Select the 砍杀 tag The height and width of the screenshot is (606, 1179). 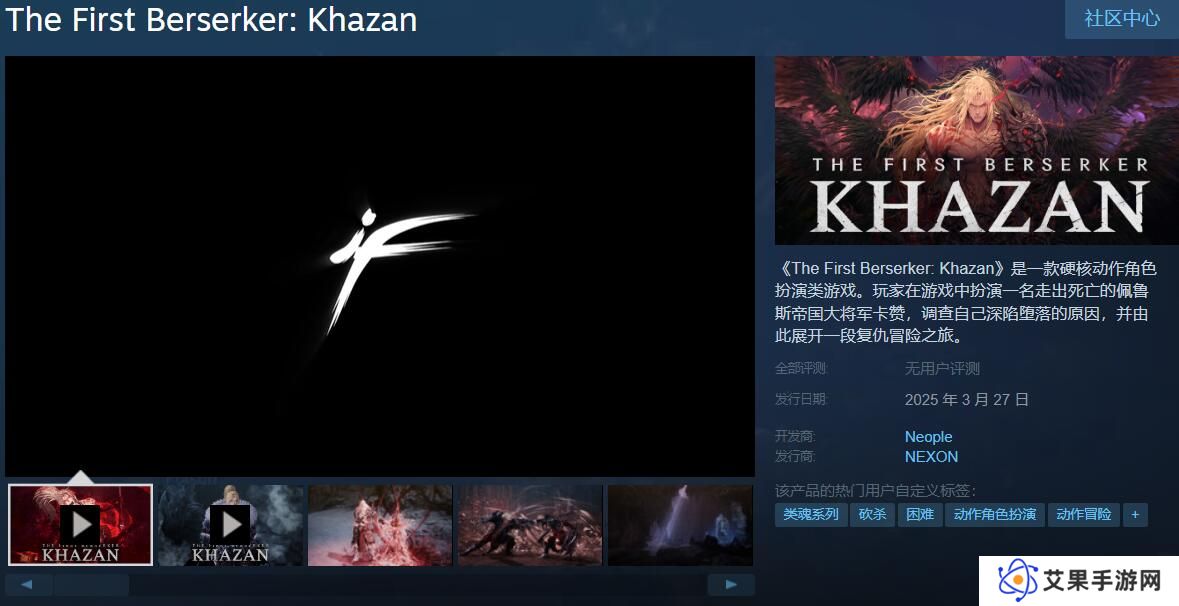tap(872, 514)
